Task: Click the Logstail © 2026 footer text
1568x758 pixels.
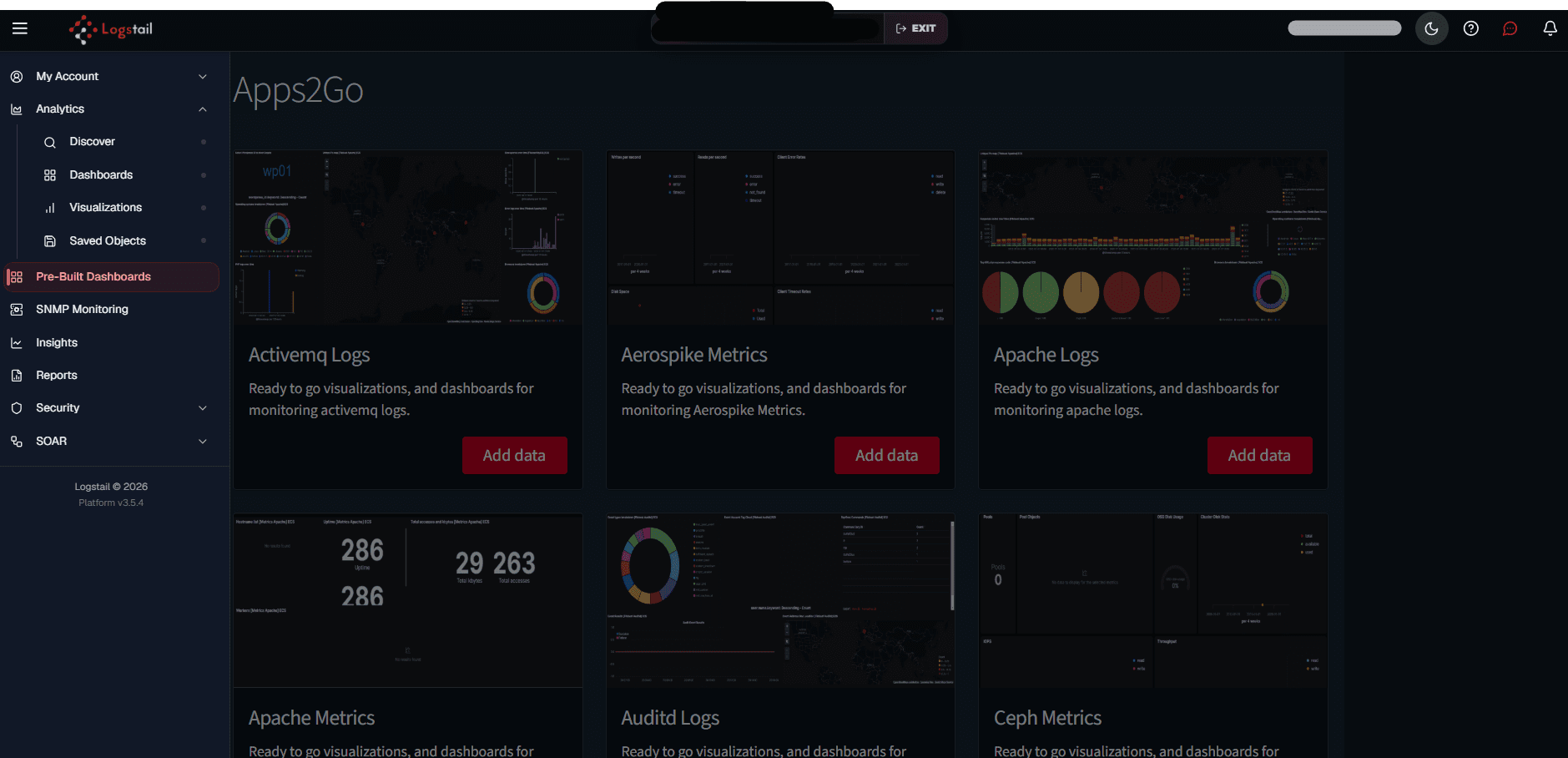Action: coord(111,487)
